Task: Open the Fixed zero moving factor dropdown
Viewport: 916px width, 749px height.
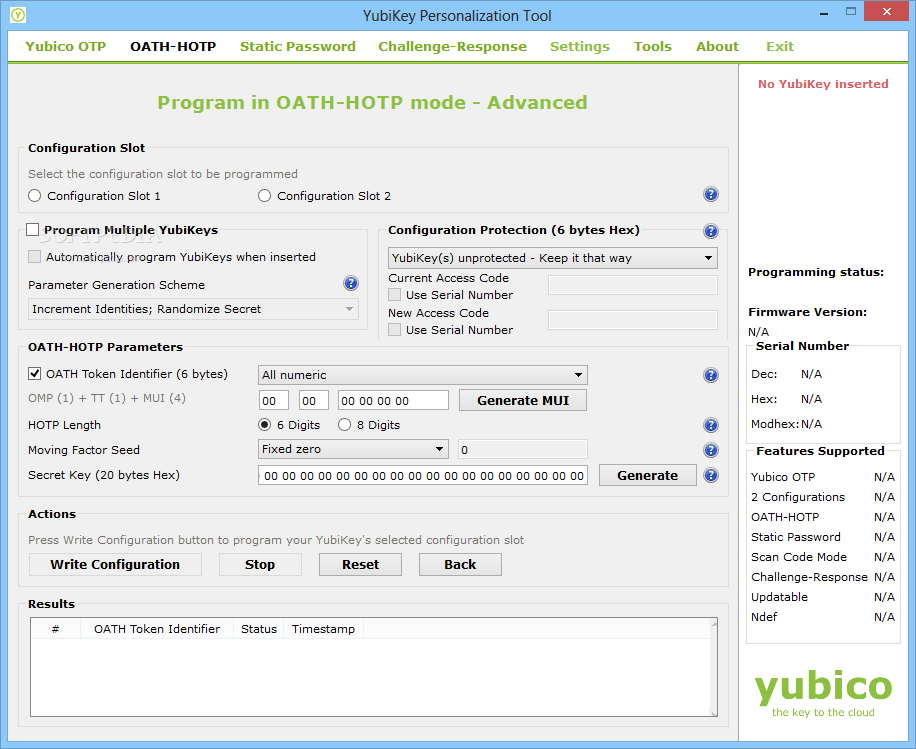Action: pyautogui.click(x=353, y=449)
